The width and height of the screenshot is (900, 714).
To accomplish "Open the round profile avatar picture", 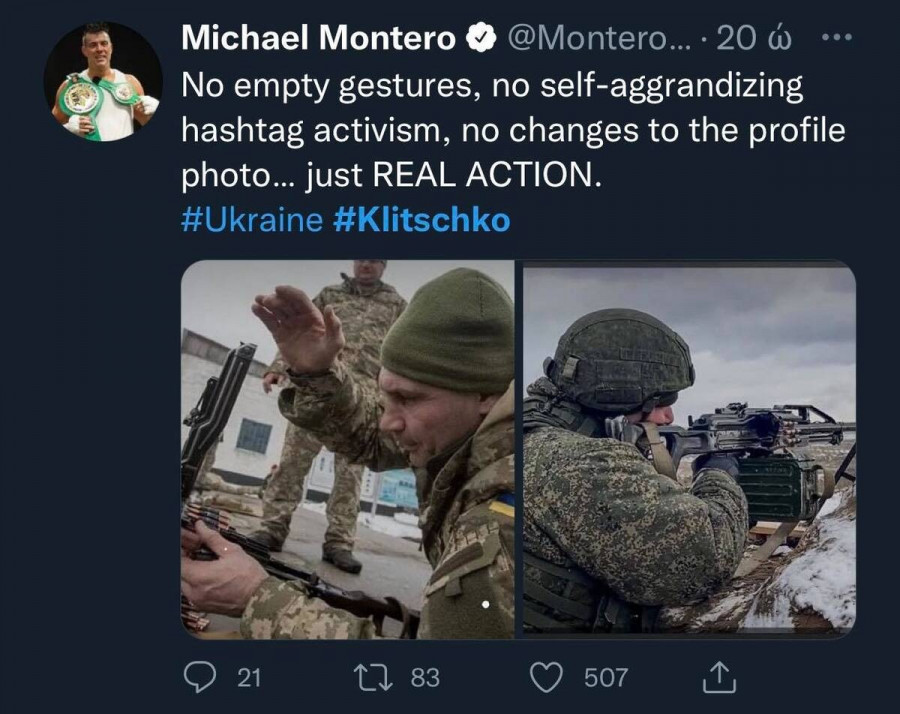I will click(x=103, y=82).
